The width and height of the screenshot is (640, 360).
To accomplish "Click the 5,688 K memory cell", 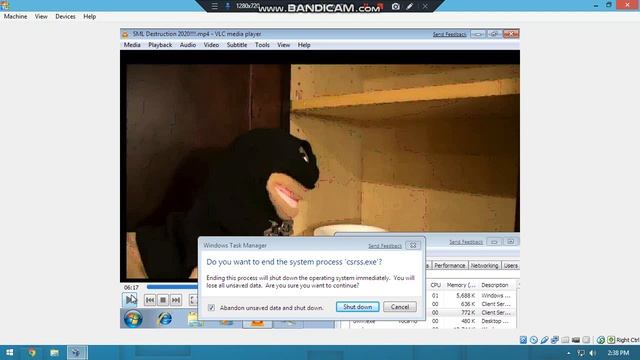I will coord(465,295).
